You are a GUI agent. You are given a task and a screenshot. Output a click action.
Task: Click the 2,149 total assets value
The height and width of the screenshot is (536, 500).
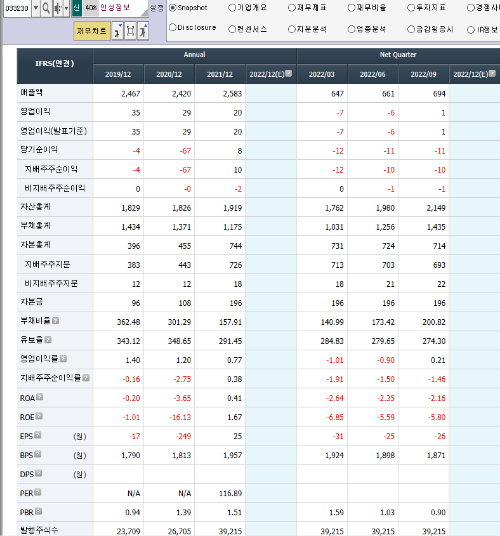(x=436, y=208)
